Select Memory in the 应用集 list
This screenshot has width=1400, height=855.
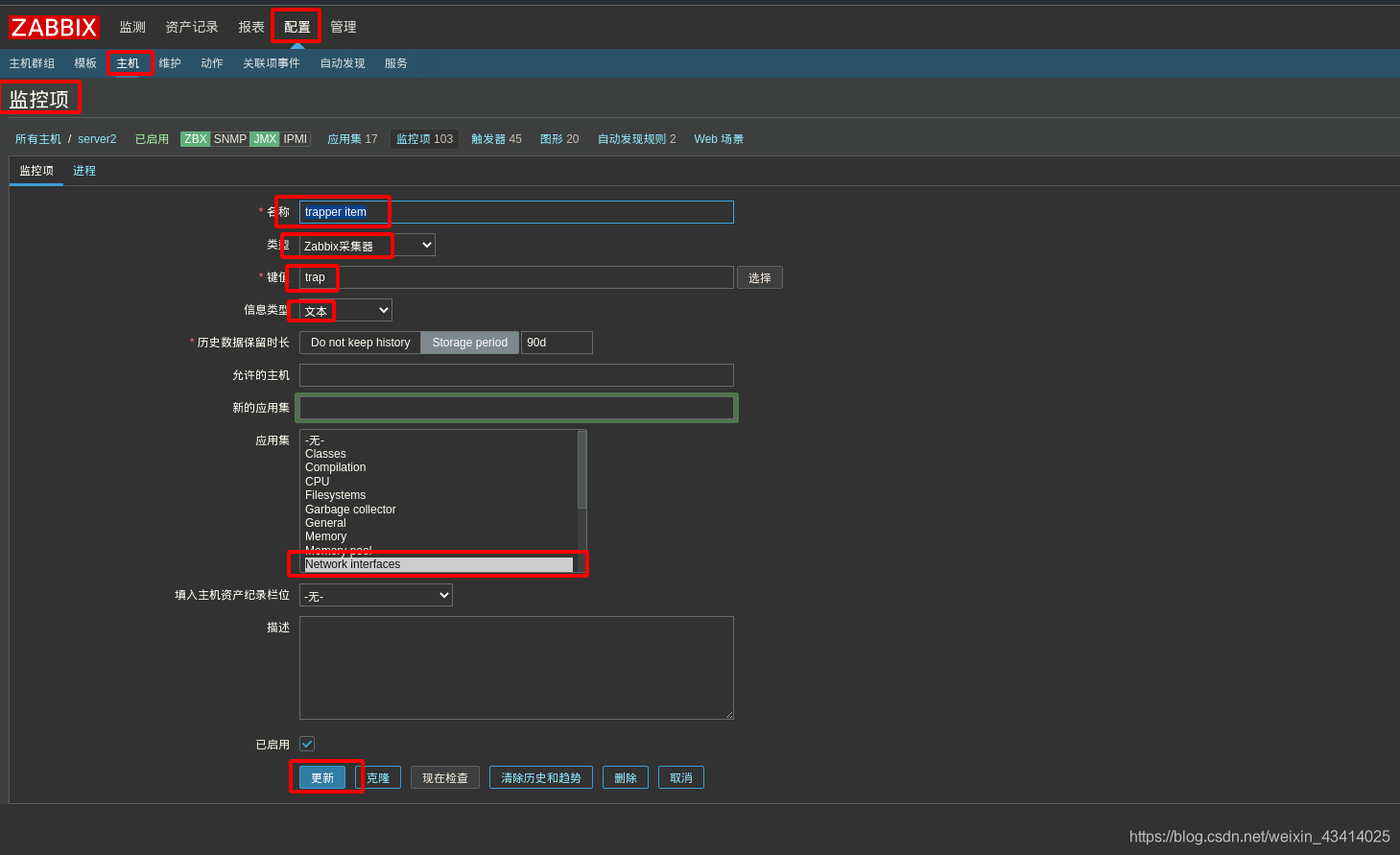click(x=439, y=536)
